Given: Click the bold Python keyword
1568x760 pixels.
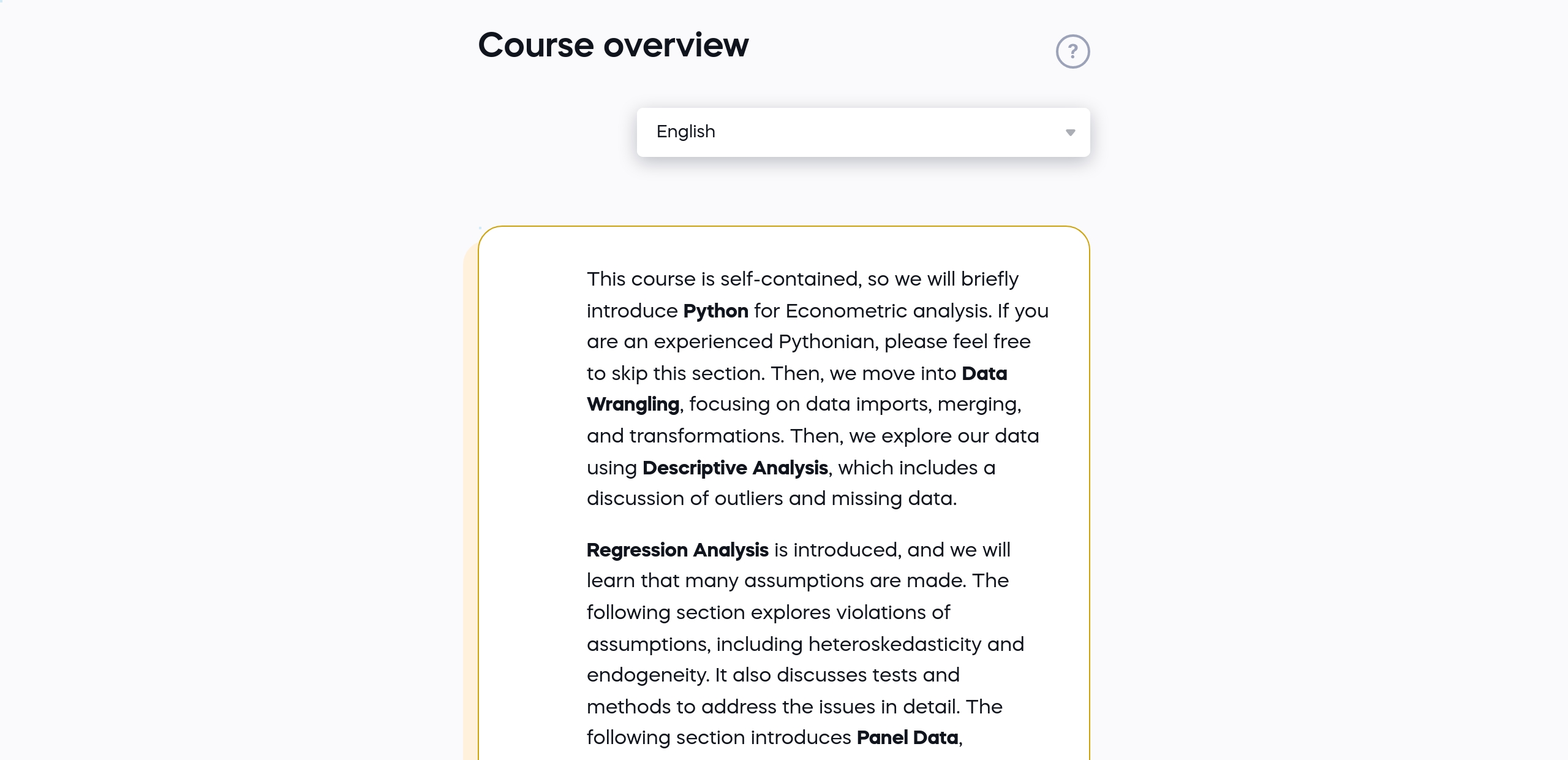Looking at the screenshot, I should coord(715,311).
